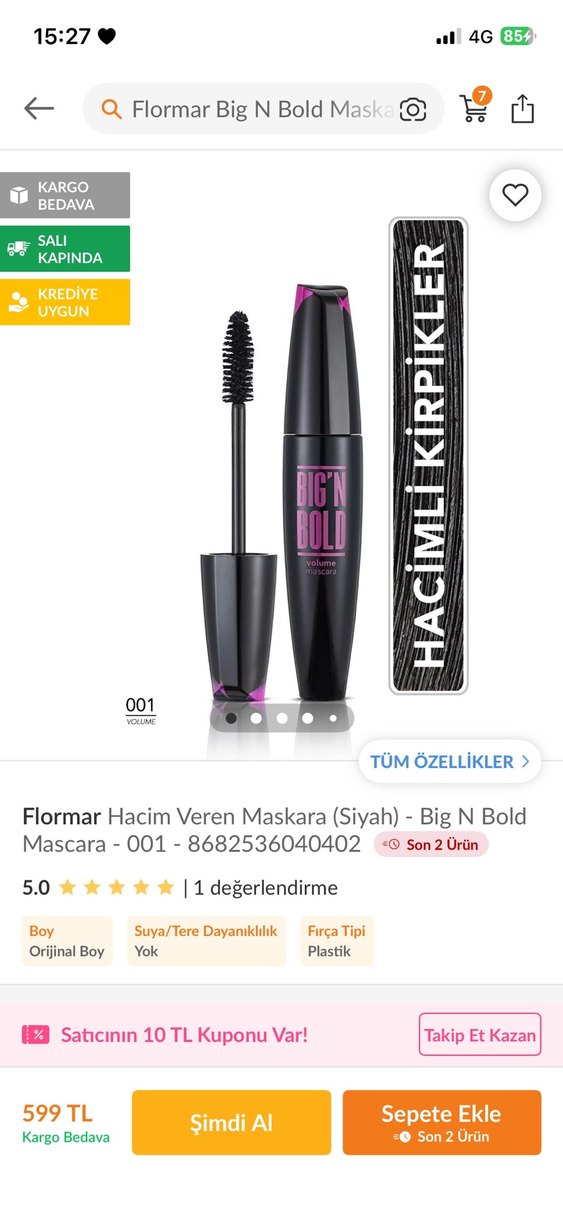Tap the Fırça Tipi Plastik chip

click(337, 941)
